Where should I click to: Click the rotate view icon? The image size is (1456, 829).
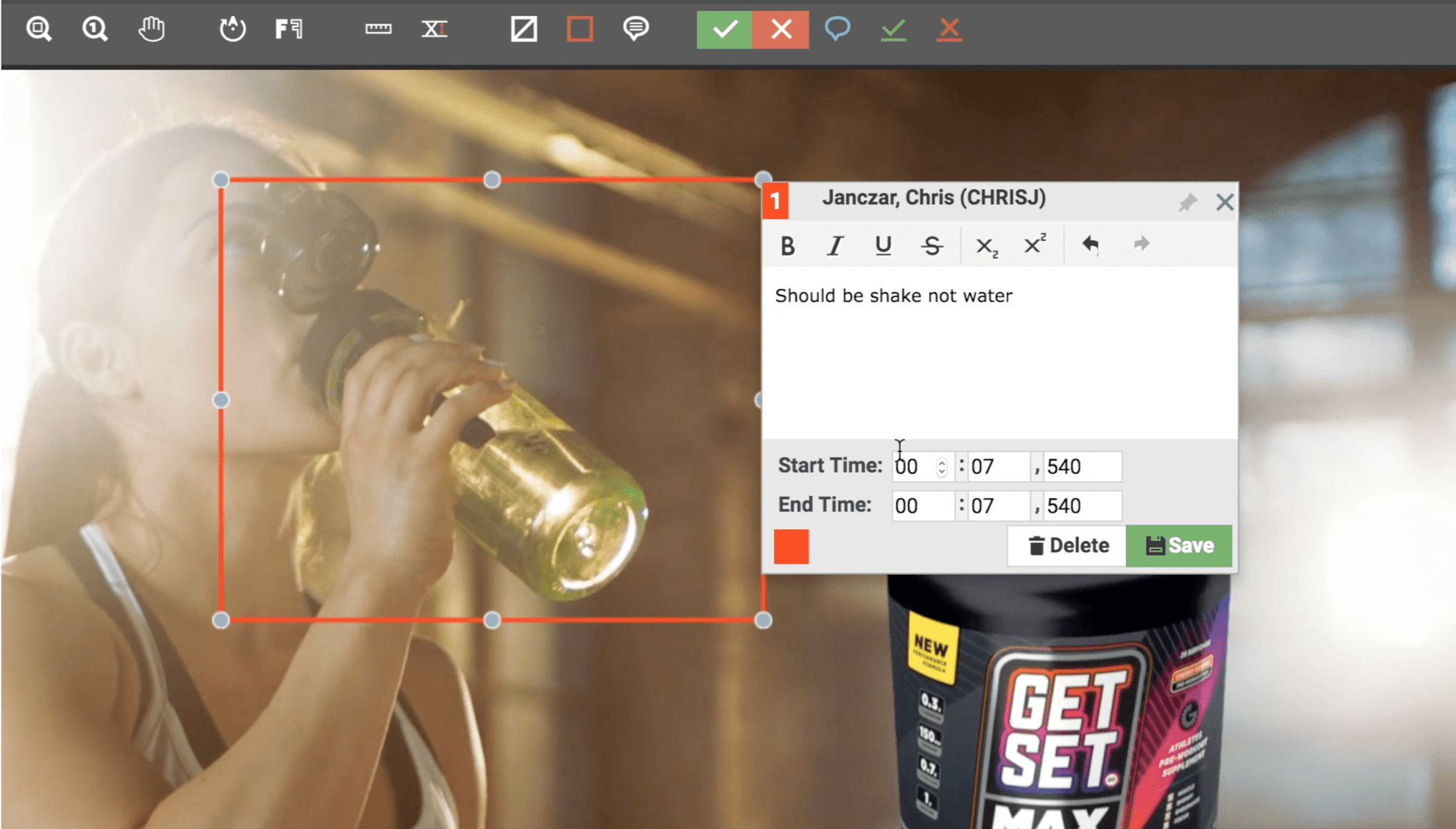click(233, 29)
